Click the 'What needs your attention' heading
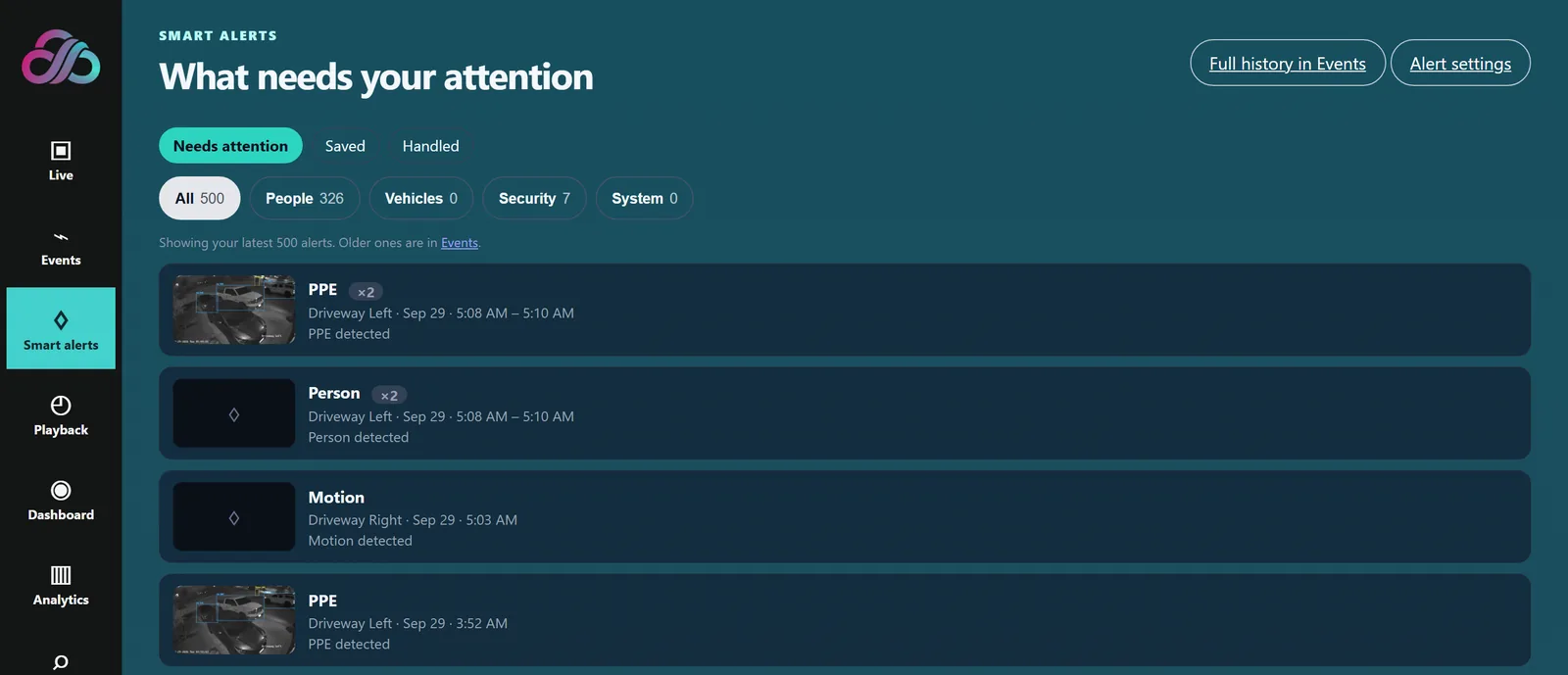Image resolution: width=1568 pixels, height=675 pixels. pyautogui.click(x=376, y=77)
